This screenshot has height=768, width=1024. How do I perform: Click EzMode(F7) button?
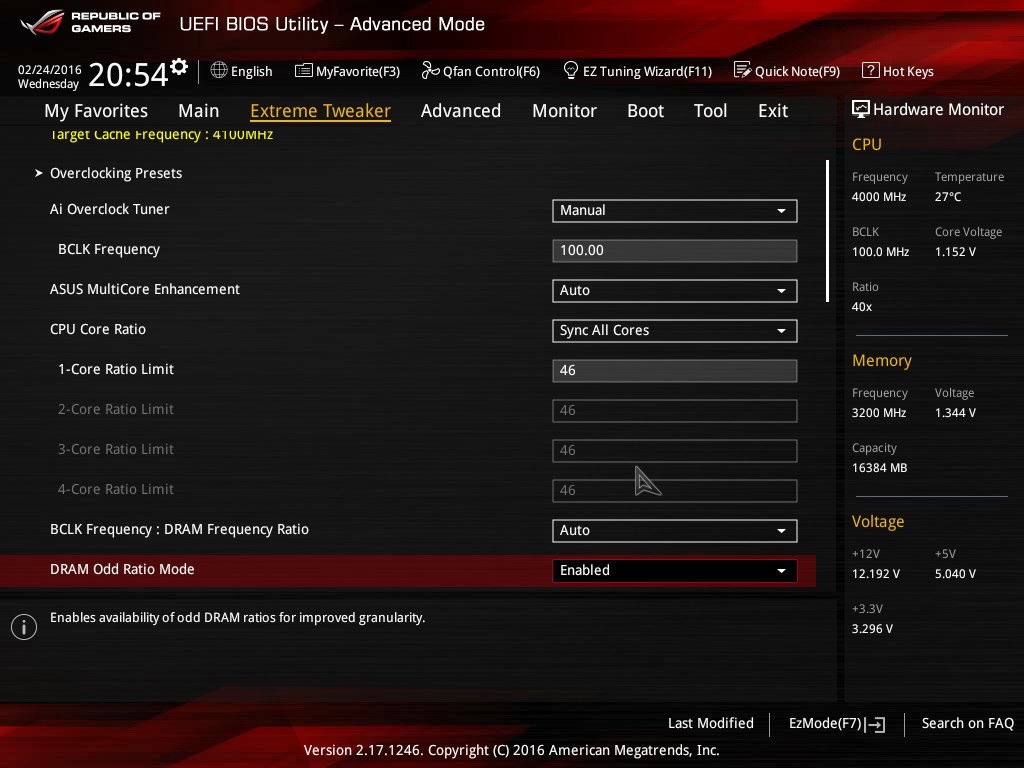(837, 724)
